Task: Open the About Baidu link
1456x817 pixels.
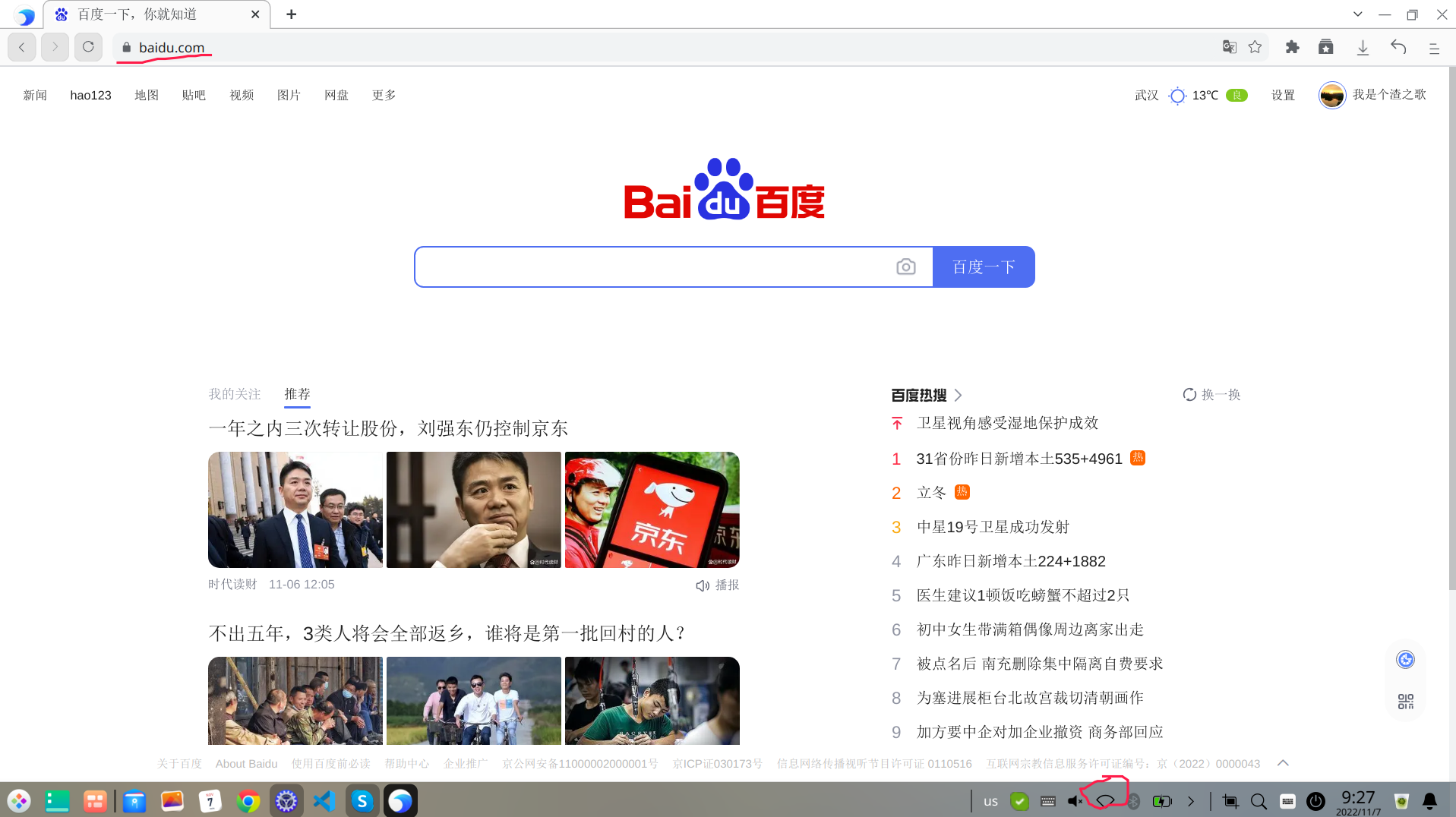Action: coord(246,763)
